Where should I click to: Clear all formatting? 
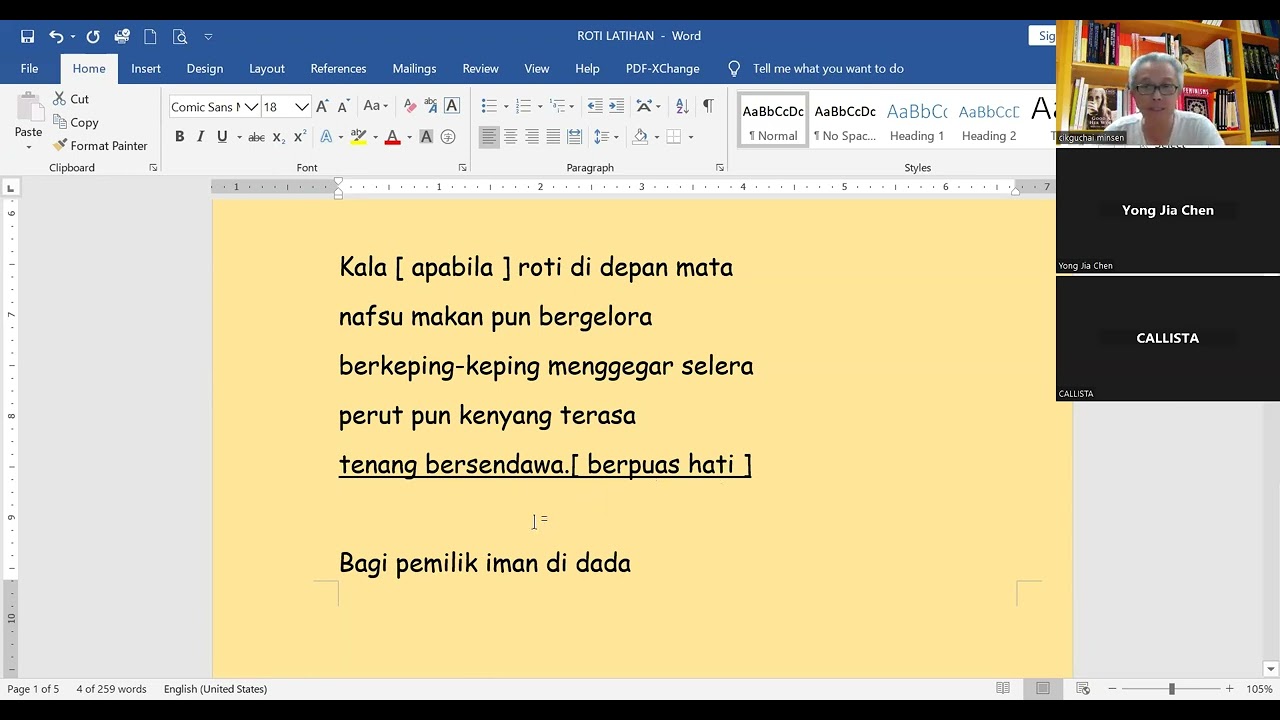[x=410, y=106]
